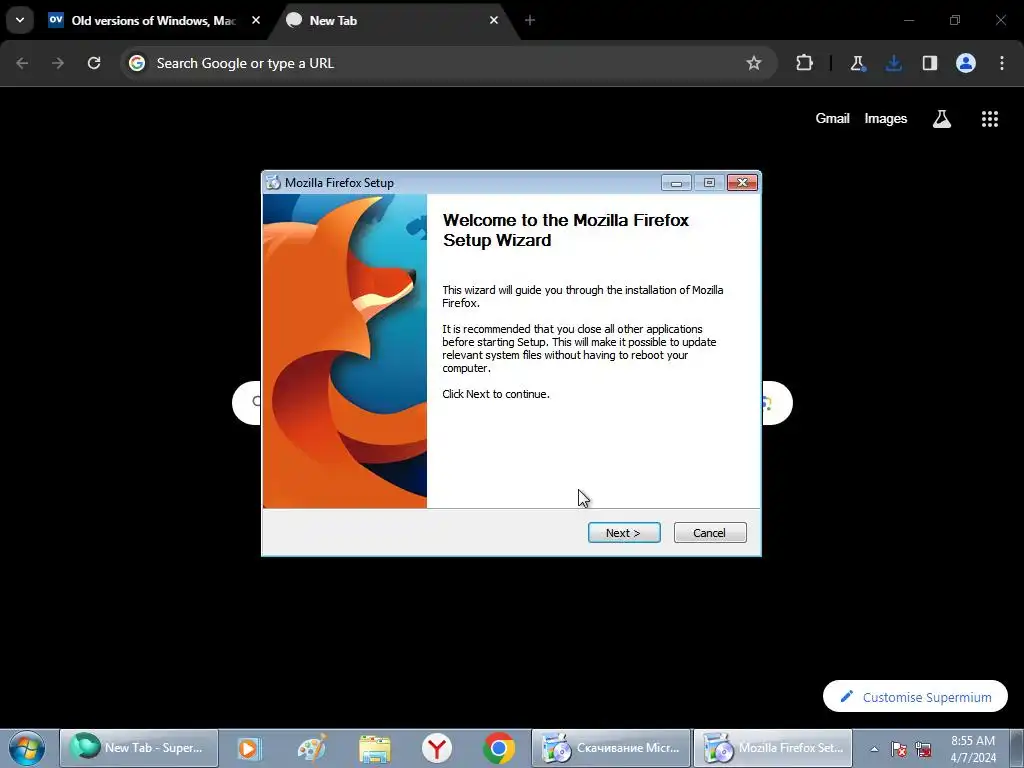
Task: Cancel the Mozilla Firefox Setup
Action: pos(710,533)
